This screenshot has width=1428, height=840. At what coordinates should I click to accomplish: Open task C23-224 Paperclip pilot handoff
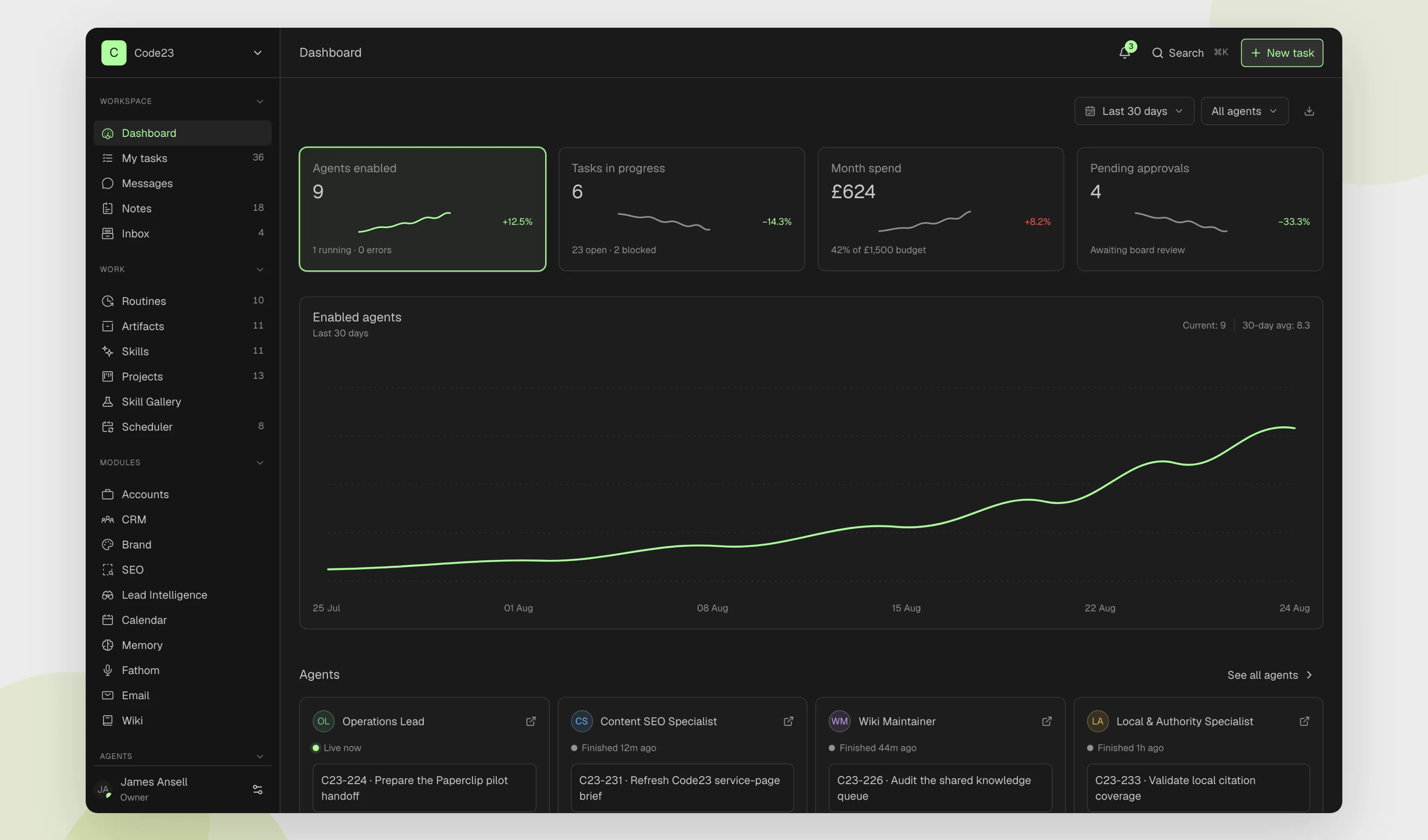point(424,788)
